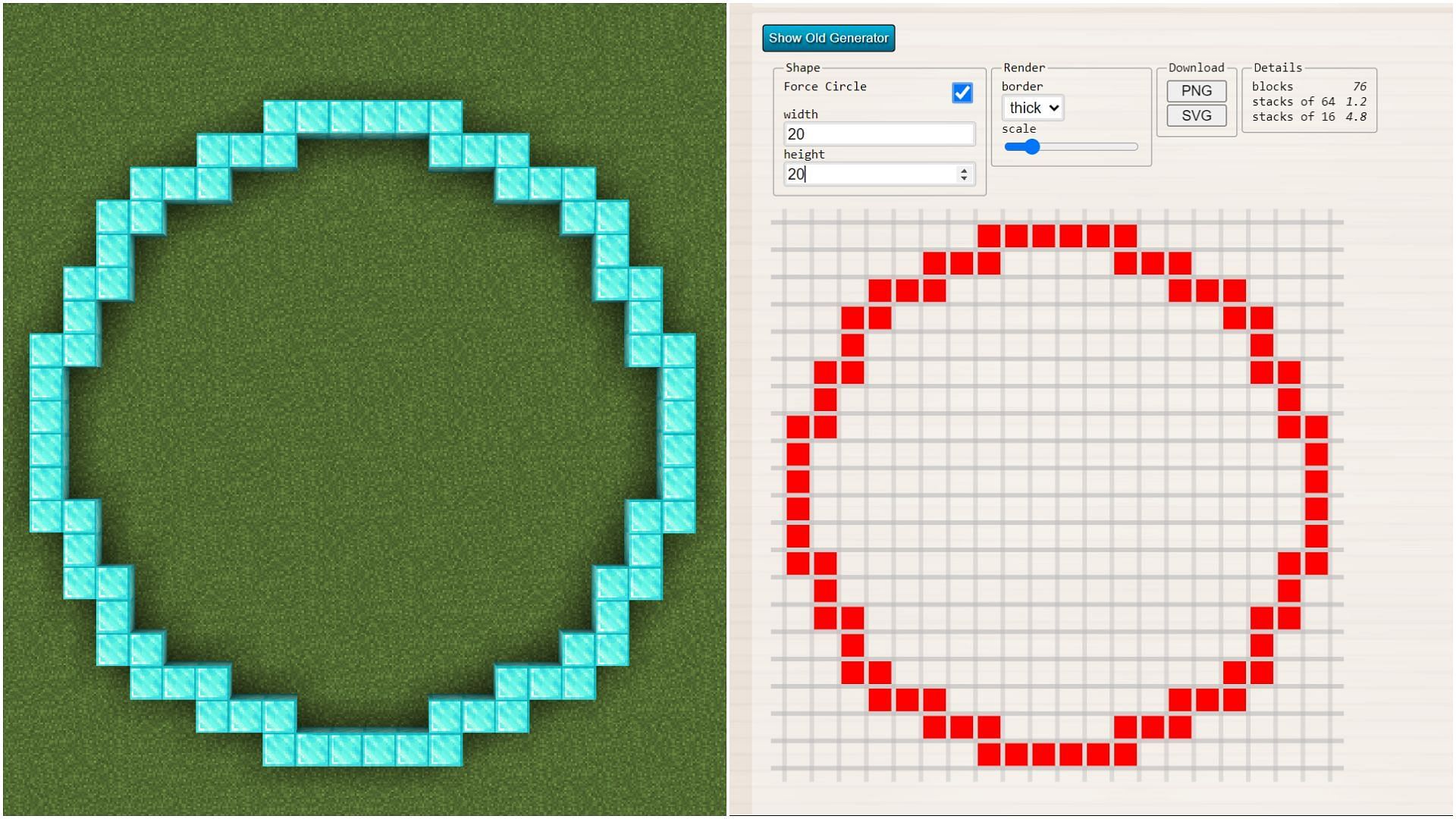Image resolution: width=1456 pixels, height=819 pixels.
Task: Select the scale slider handle
Action: click(1025, 148)
